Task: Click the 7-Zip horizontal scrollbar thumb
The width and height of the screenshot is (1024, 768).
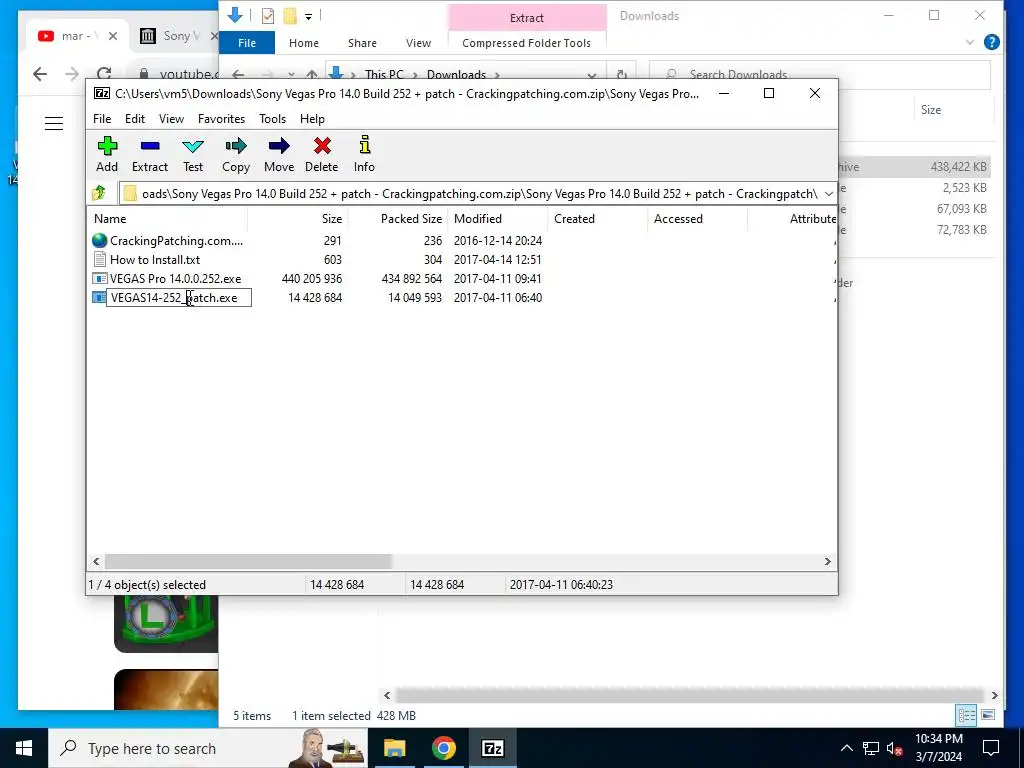Action: [248, 562]
